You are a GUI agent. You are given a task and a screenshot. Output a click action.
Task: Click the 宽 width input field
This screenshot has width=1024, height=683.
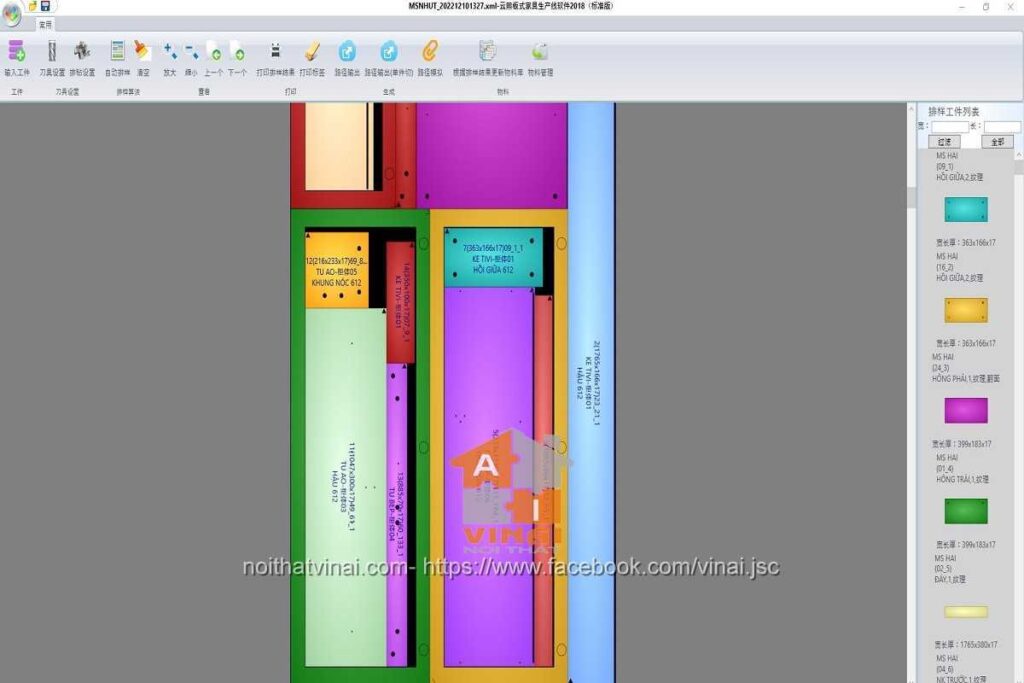click(950, 127)
